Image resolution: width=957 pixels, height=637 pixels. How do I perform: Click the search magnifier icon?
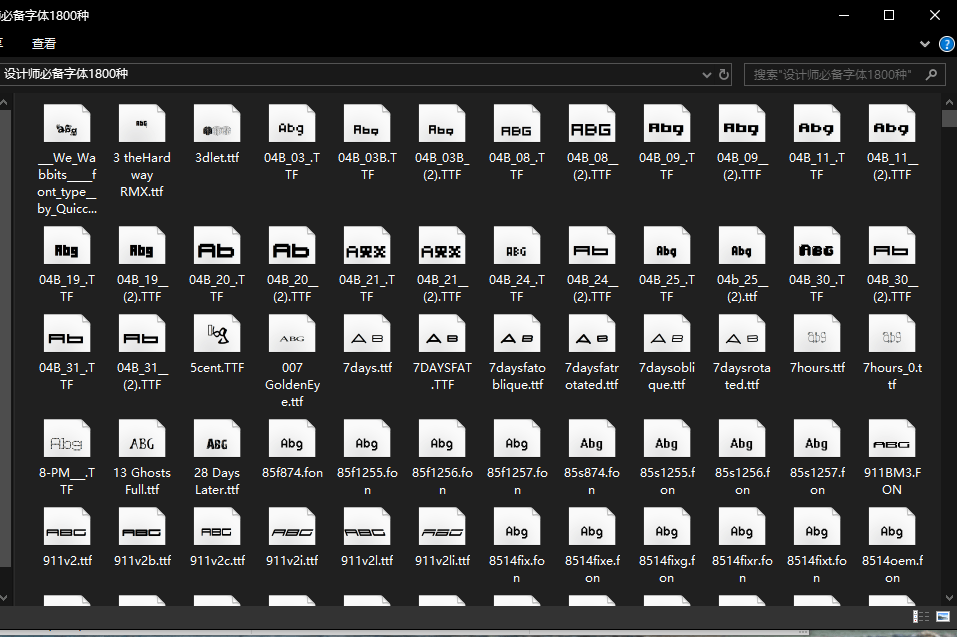pyautogui.click(x=931, y=74)
